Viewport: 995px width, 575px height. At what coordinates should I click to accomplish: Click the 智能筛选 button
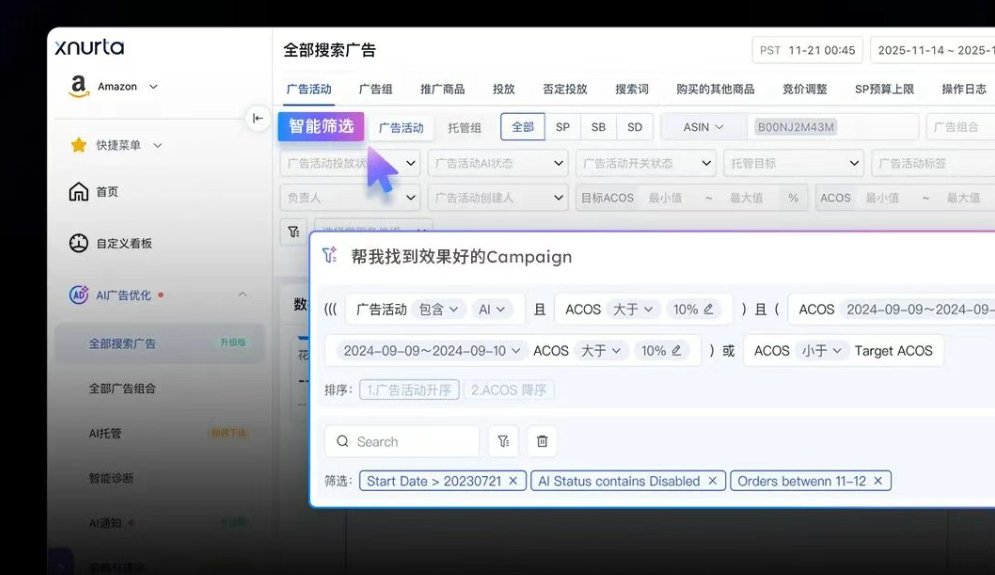[321, 126]
